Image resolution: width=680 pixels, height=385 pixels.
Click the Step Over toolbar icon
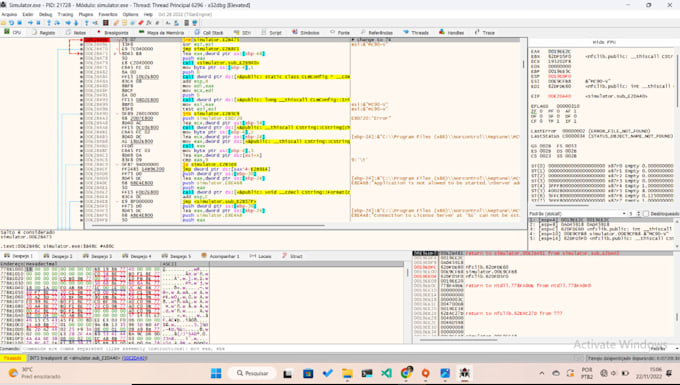(57, 23)
